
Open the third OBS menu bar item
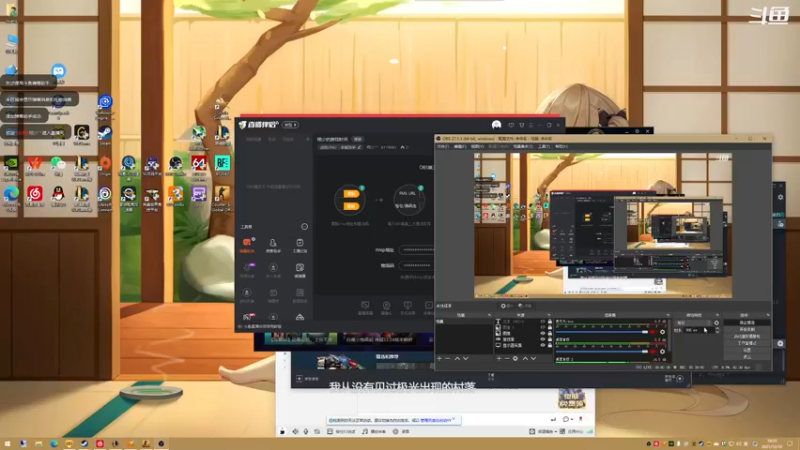[477, 146]
